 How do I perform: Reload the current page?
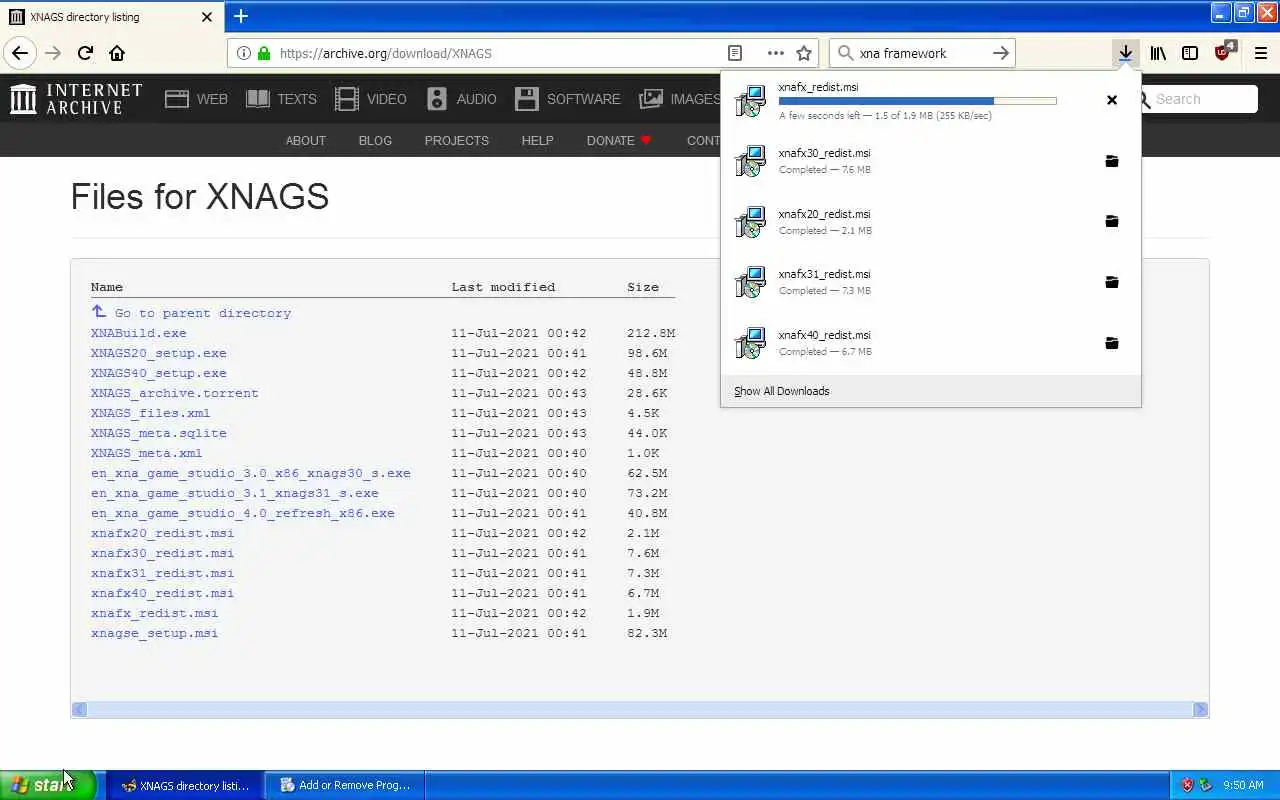pos(85,53)
